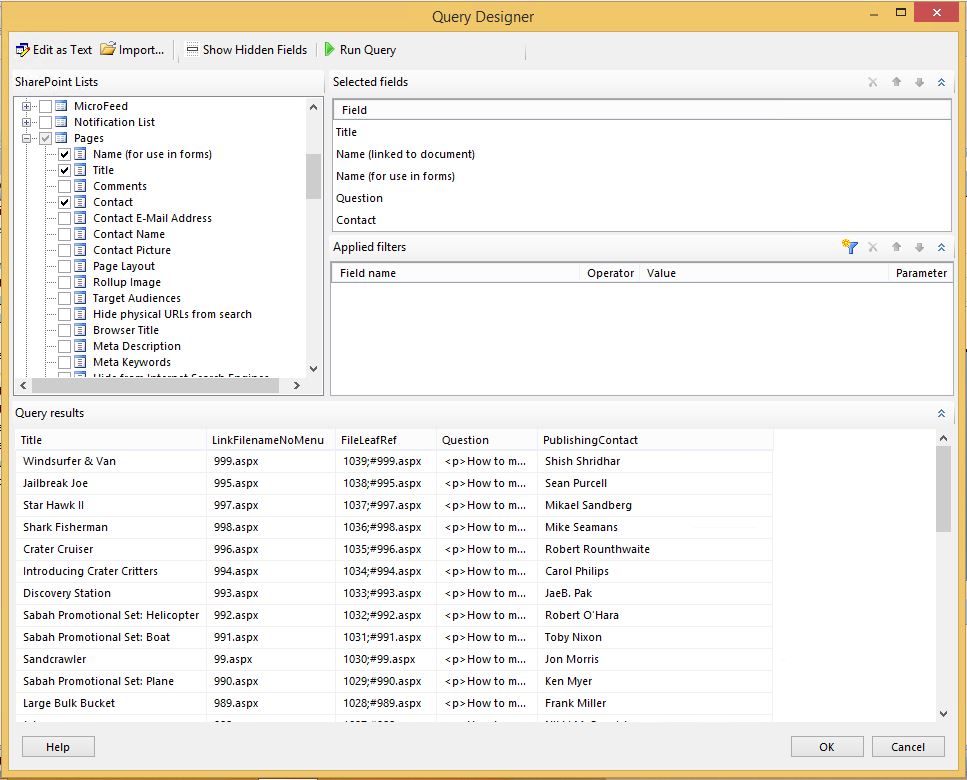Click the Pages list table icon
967x780 pixels.
tap(61, 138)
